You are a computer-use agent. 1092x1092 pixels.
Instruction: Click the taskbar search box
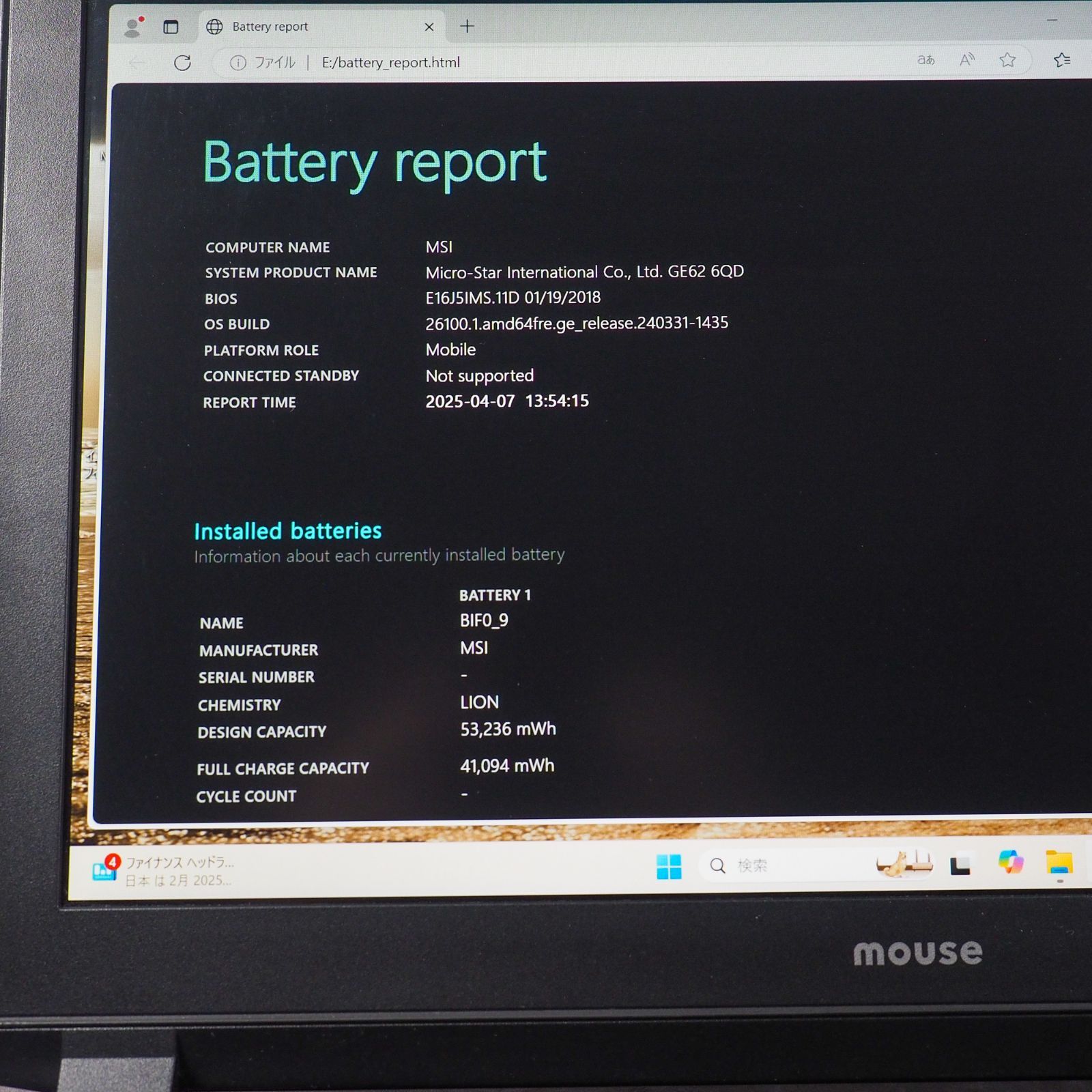(816, 866)
